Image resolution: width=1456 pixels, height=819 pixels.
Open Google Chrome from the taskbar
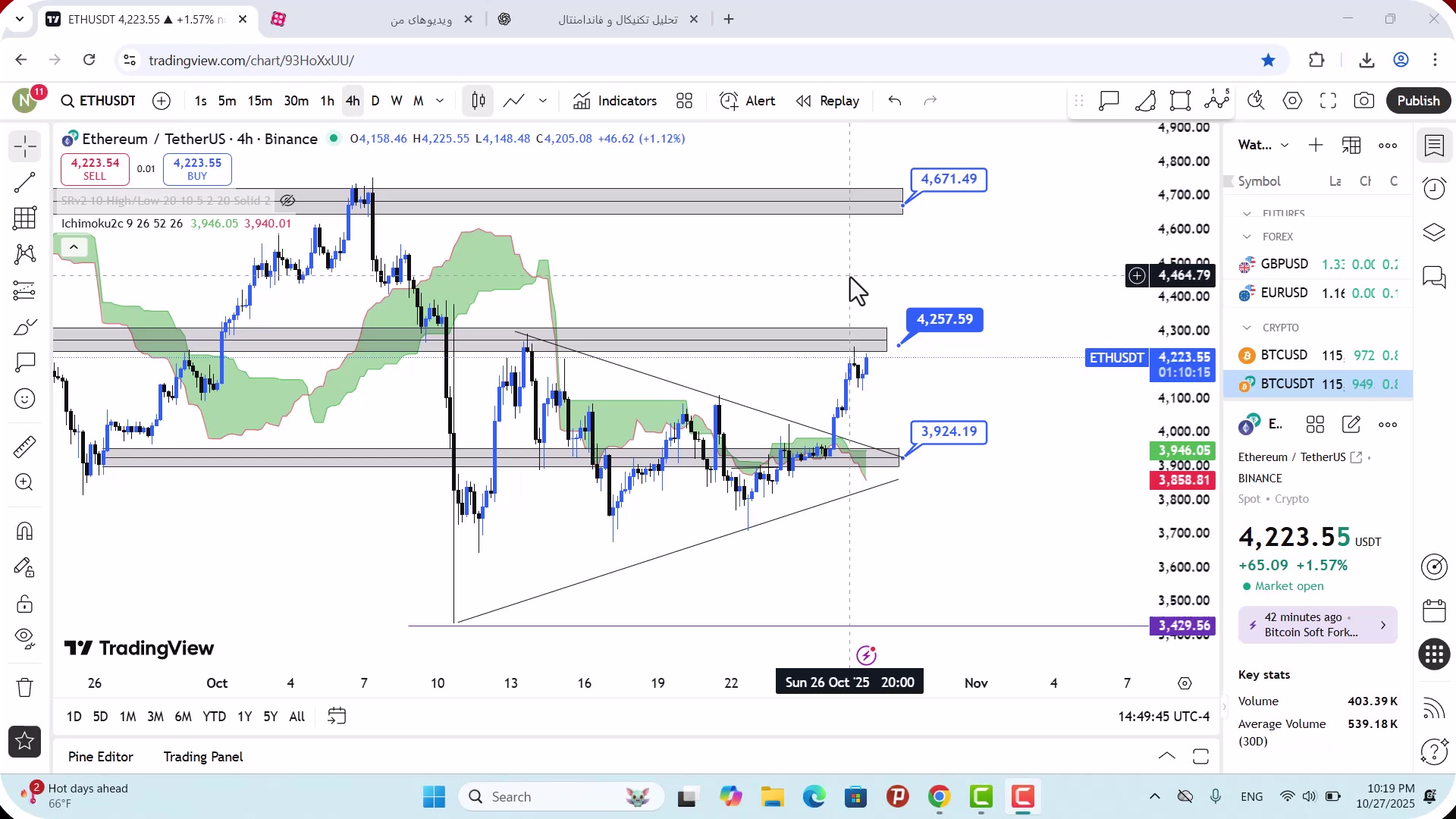tap(939, 797)
